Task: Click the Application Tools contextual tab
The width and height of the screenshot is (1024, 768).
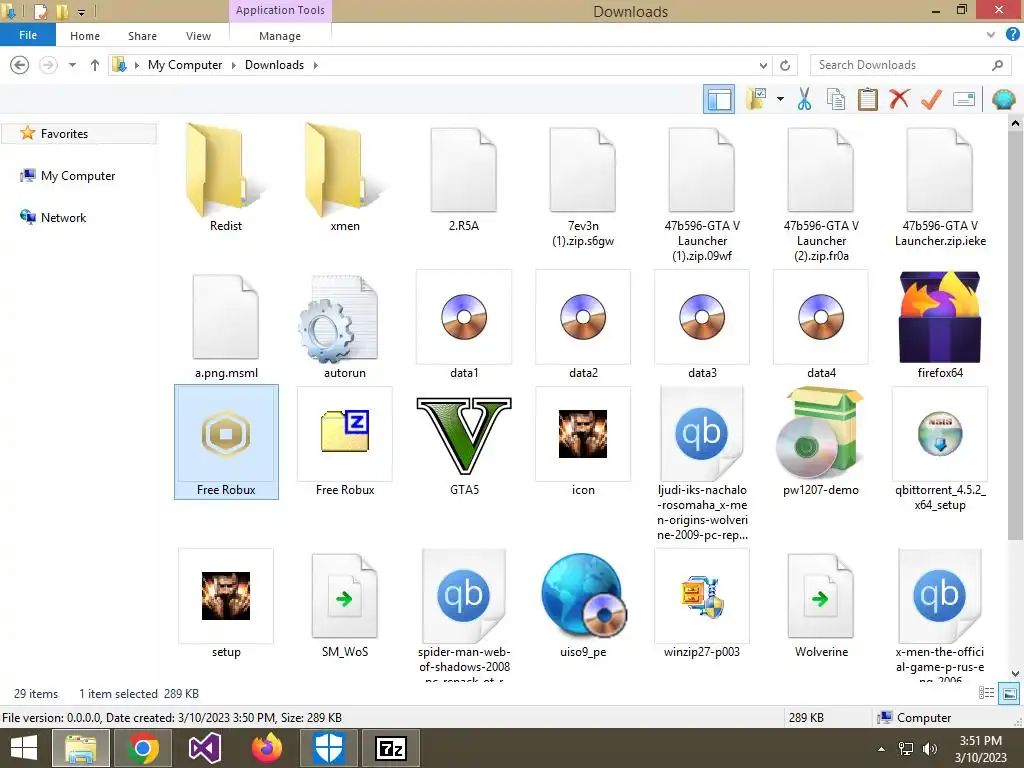Action: 280,10
